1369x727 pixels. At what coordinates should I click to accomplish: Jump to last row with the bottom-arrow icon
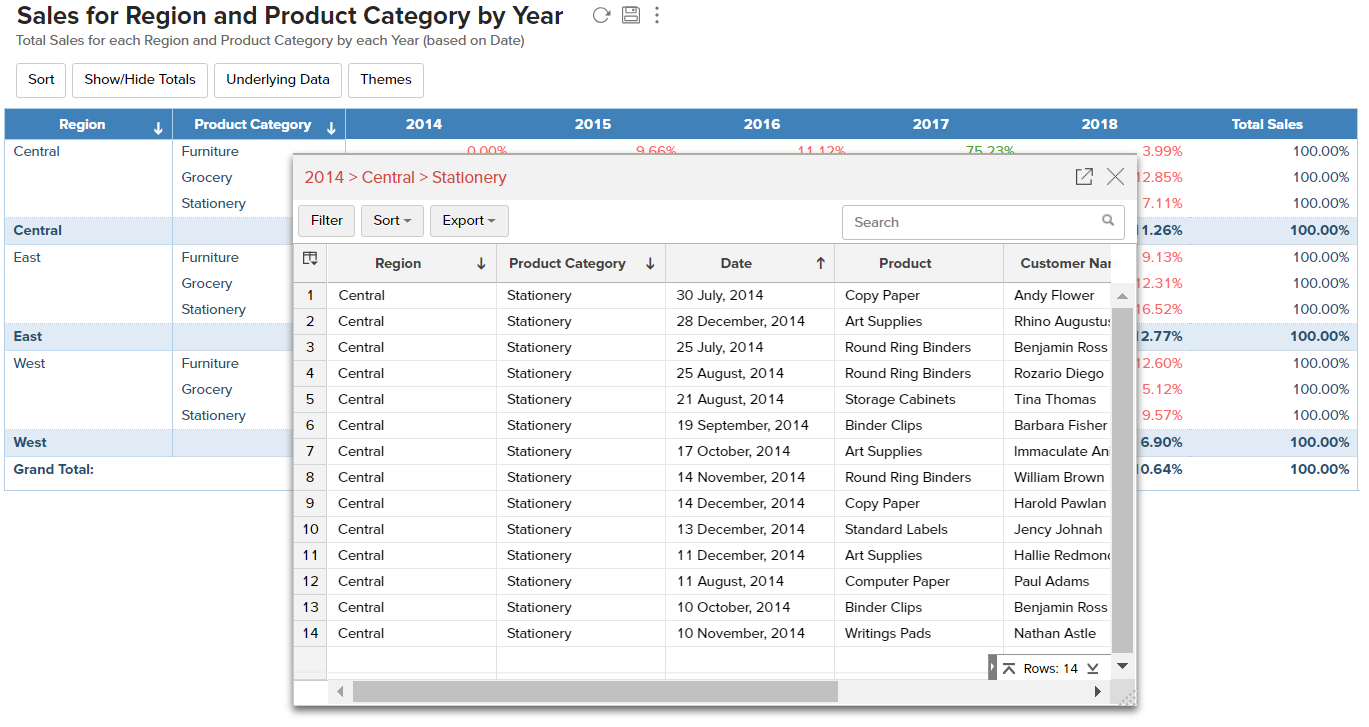1091,668
